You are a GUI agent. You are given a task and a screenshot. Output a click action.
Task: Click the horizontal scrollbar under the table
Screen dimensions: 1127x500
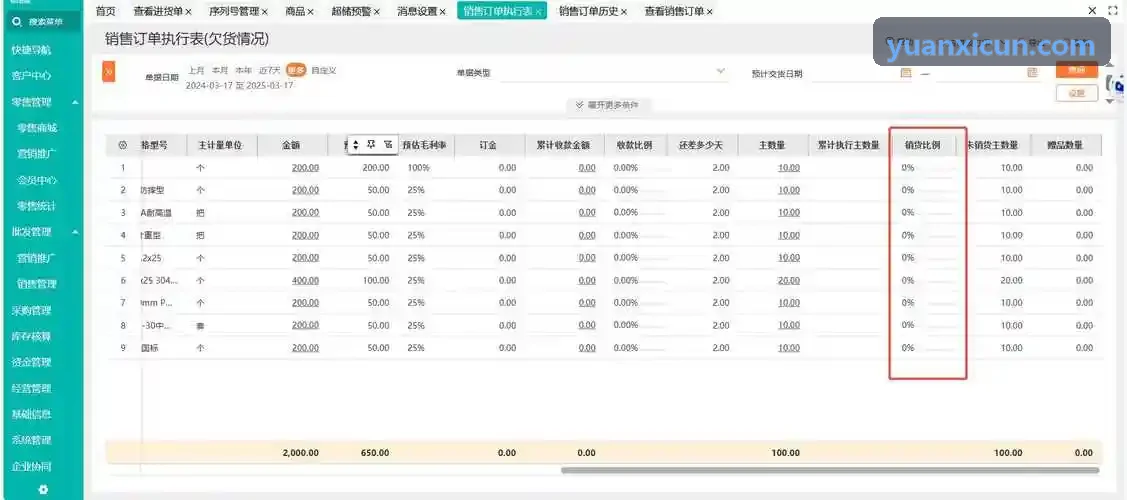830,471
